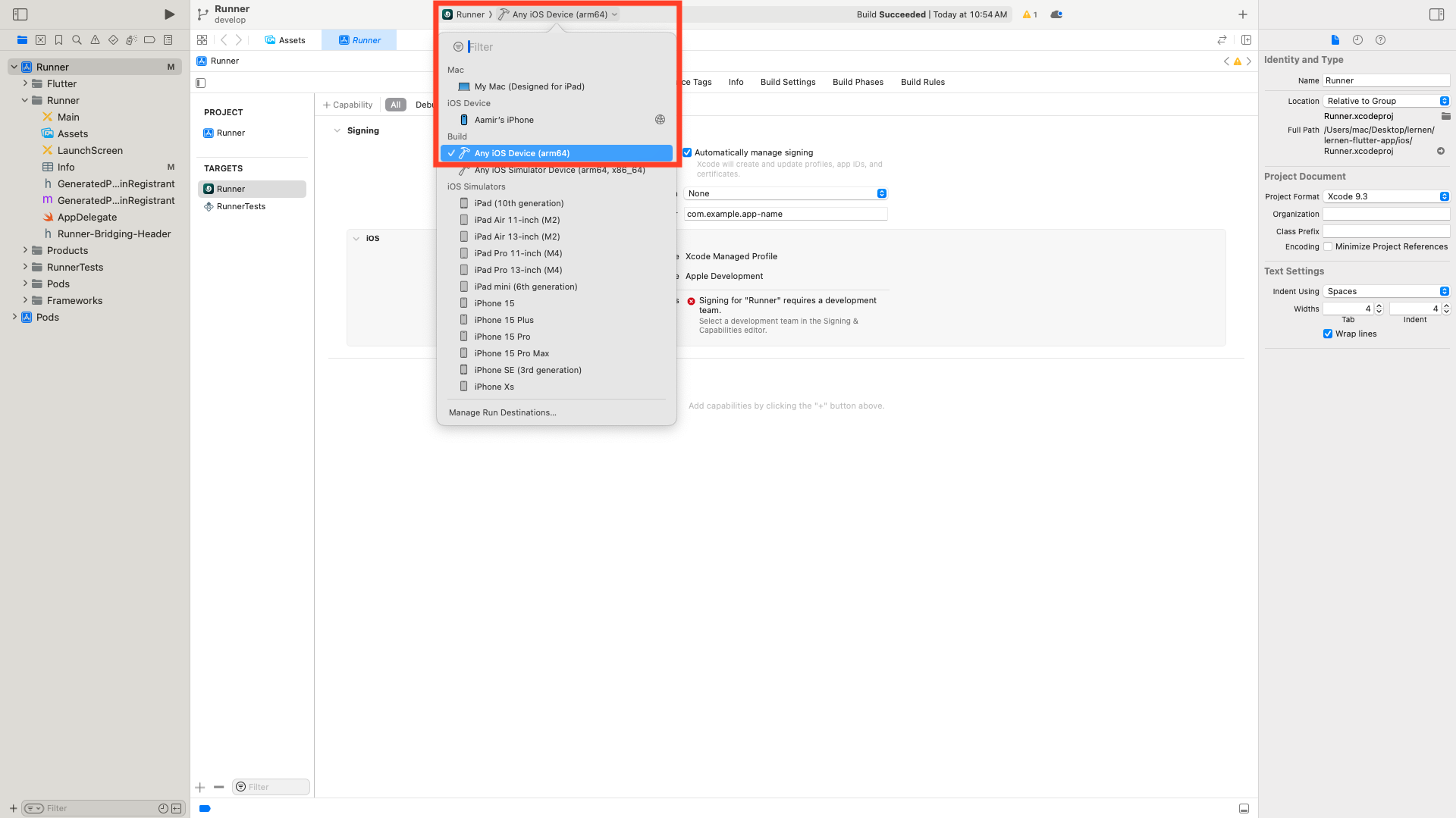Viewport: 1456px width, 818px height.
Task: Toggle the navigator sidebar visibility
Action: [x=20, y=14]
